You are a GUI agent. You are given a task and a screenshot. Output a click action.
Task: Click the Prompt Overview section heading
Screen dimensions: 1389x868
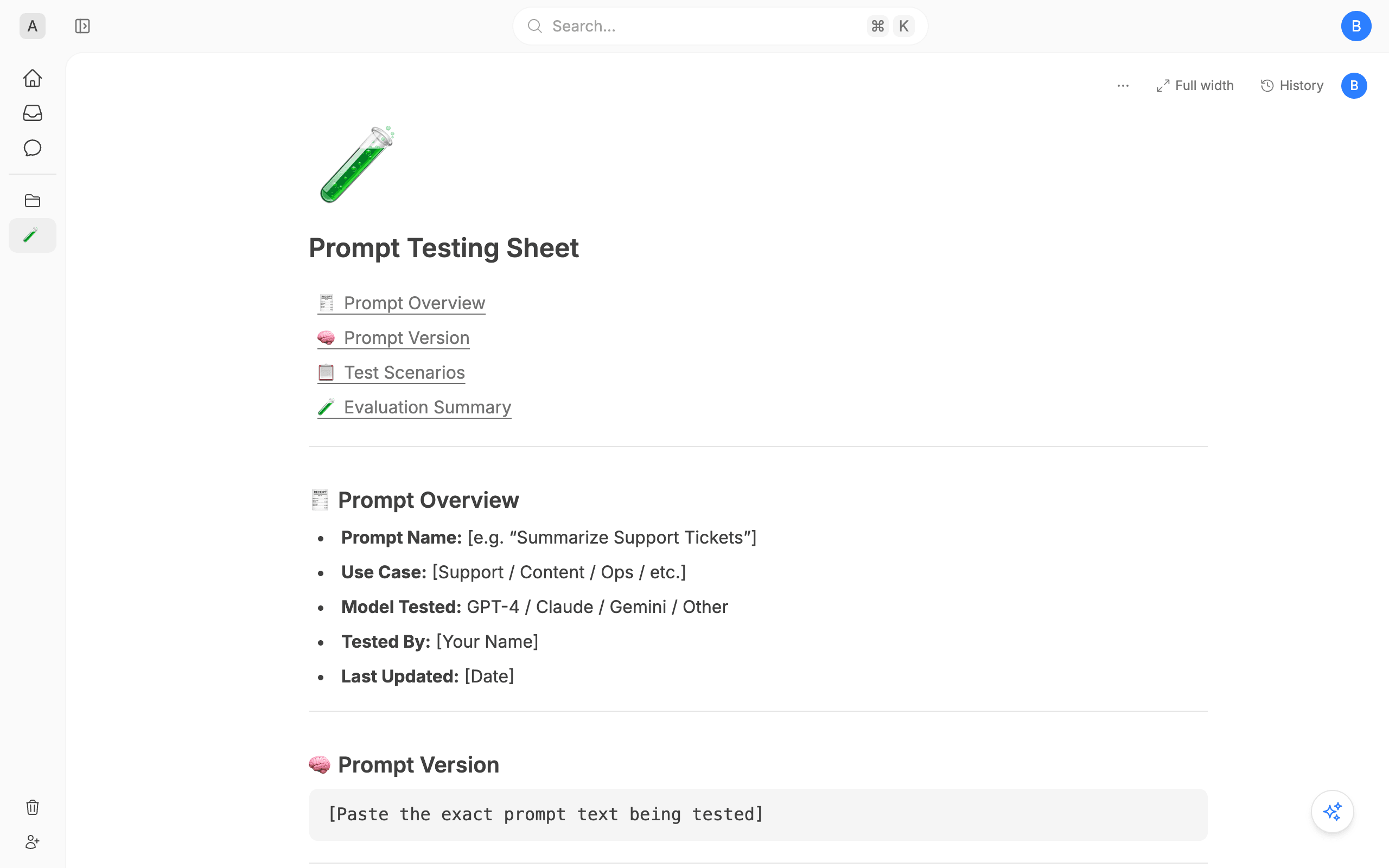(x=415, y=500)
